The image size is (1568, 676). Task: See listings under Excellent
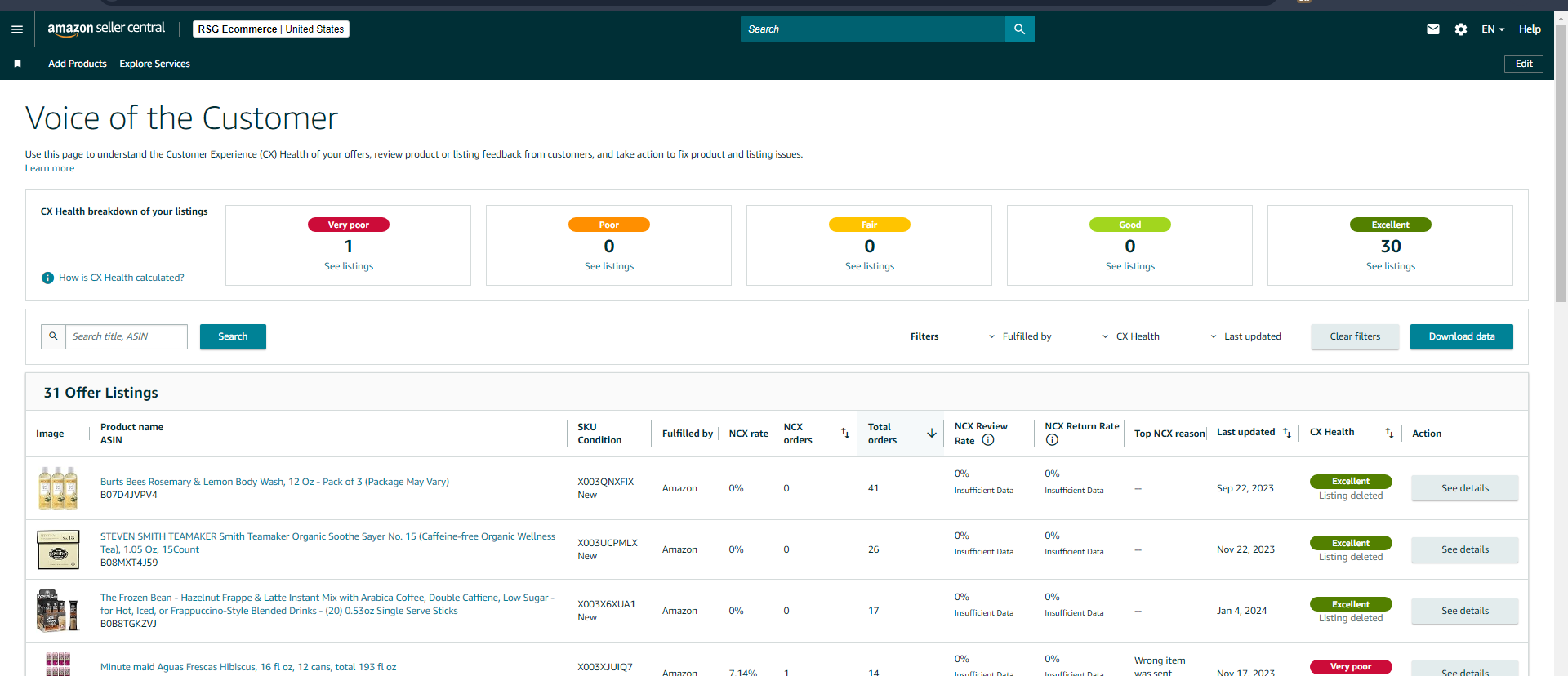click(1391, 266)
